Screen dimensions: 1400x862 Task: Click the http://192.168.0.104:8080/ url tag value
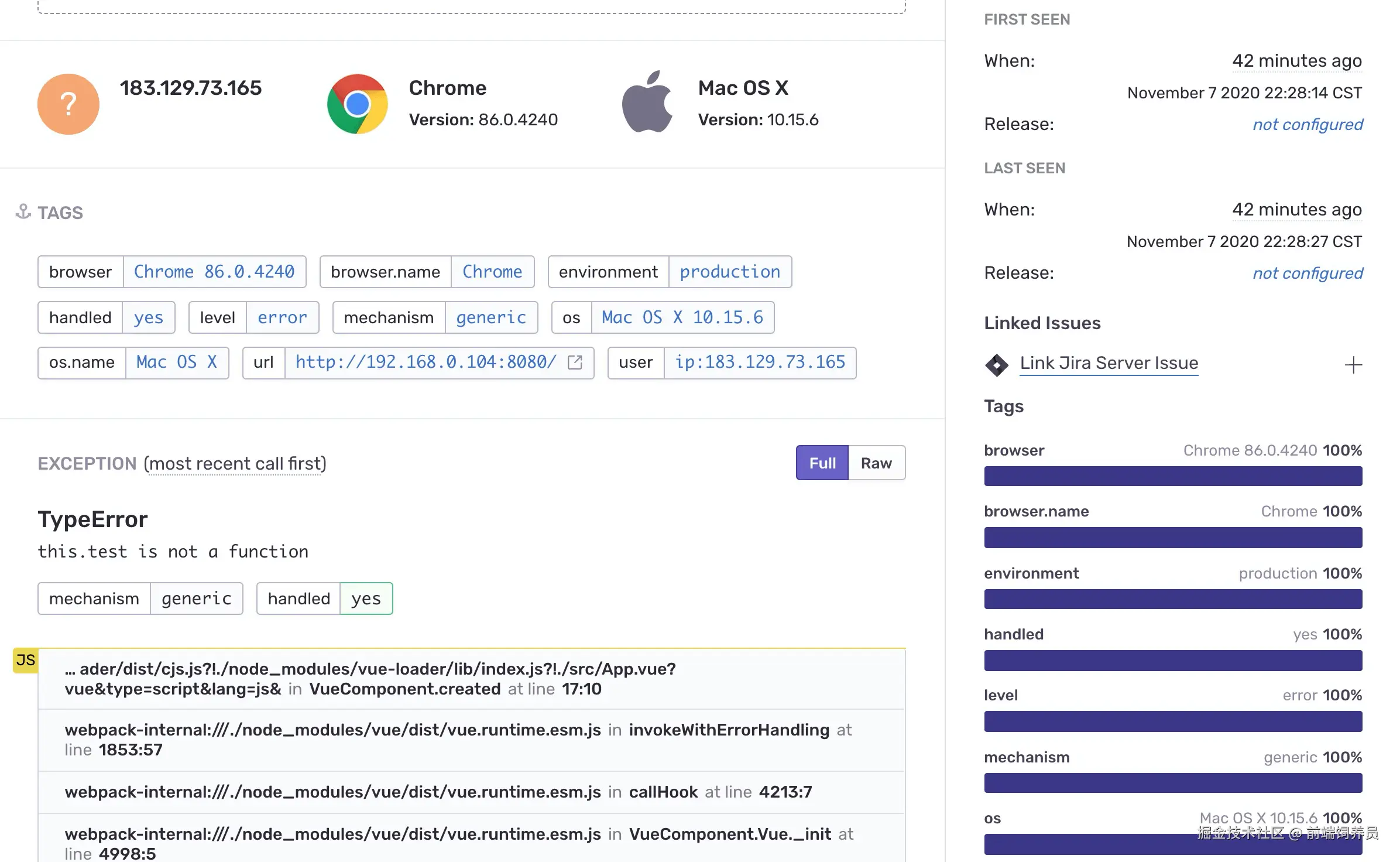pos(426,362)
